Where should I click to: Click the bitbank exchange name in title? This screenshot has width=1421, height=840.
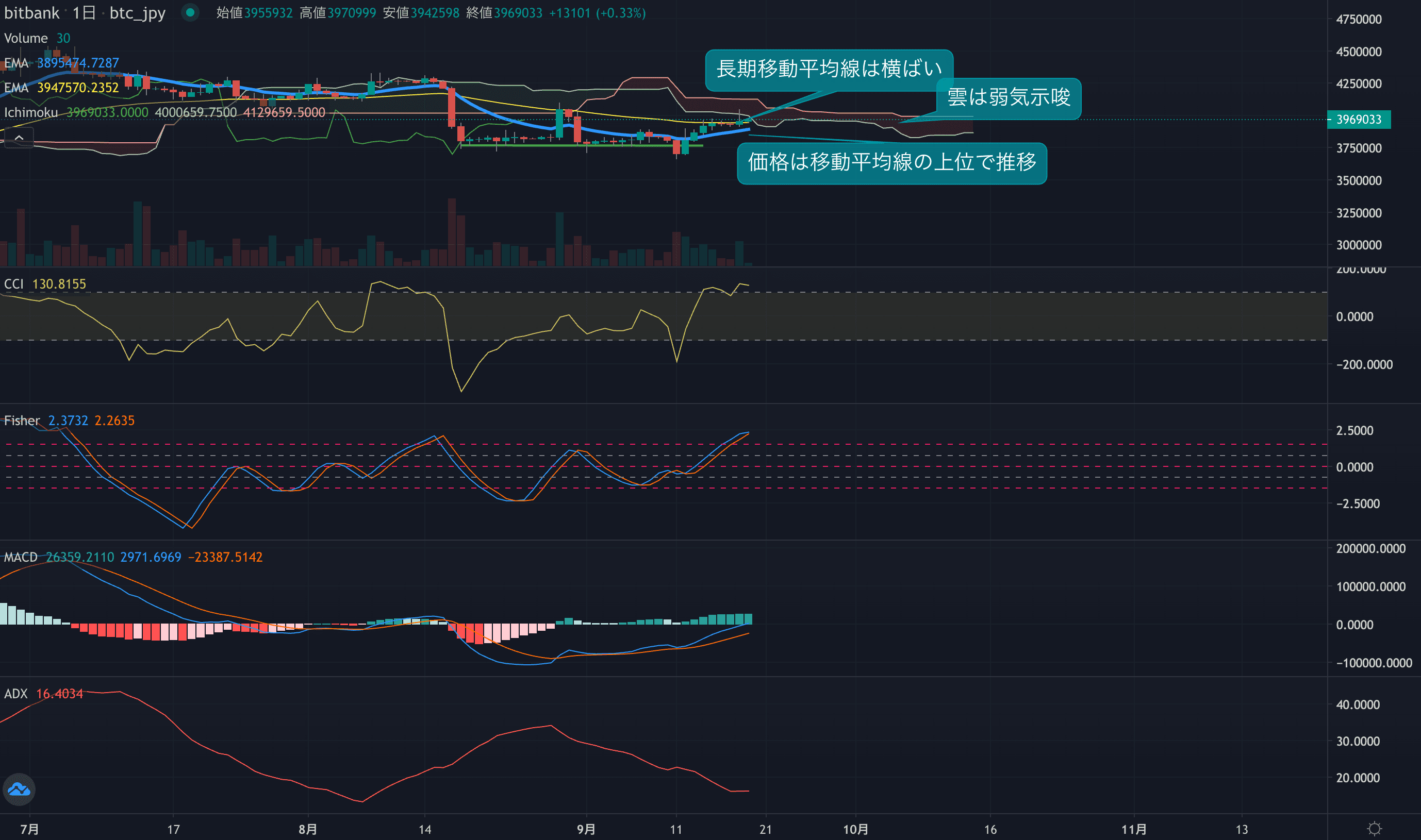32,12
